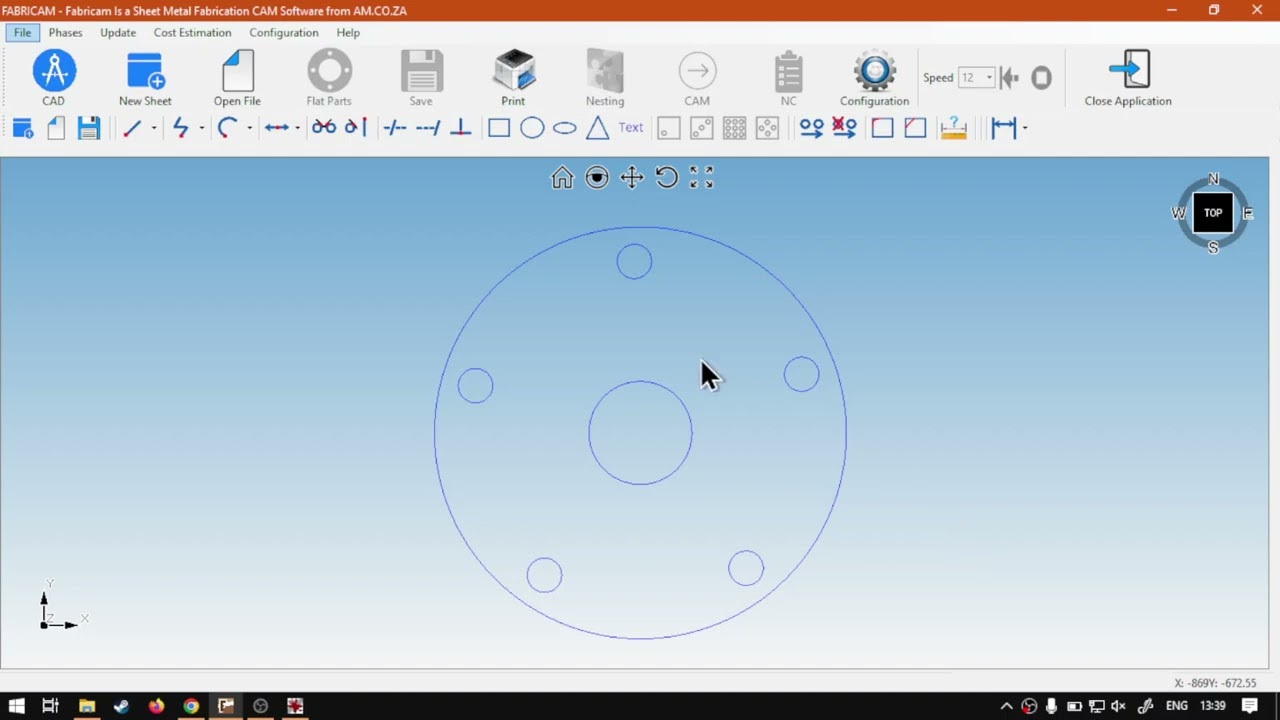Open the CAD module

click(53, 78)
